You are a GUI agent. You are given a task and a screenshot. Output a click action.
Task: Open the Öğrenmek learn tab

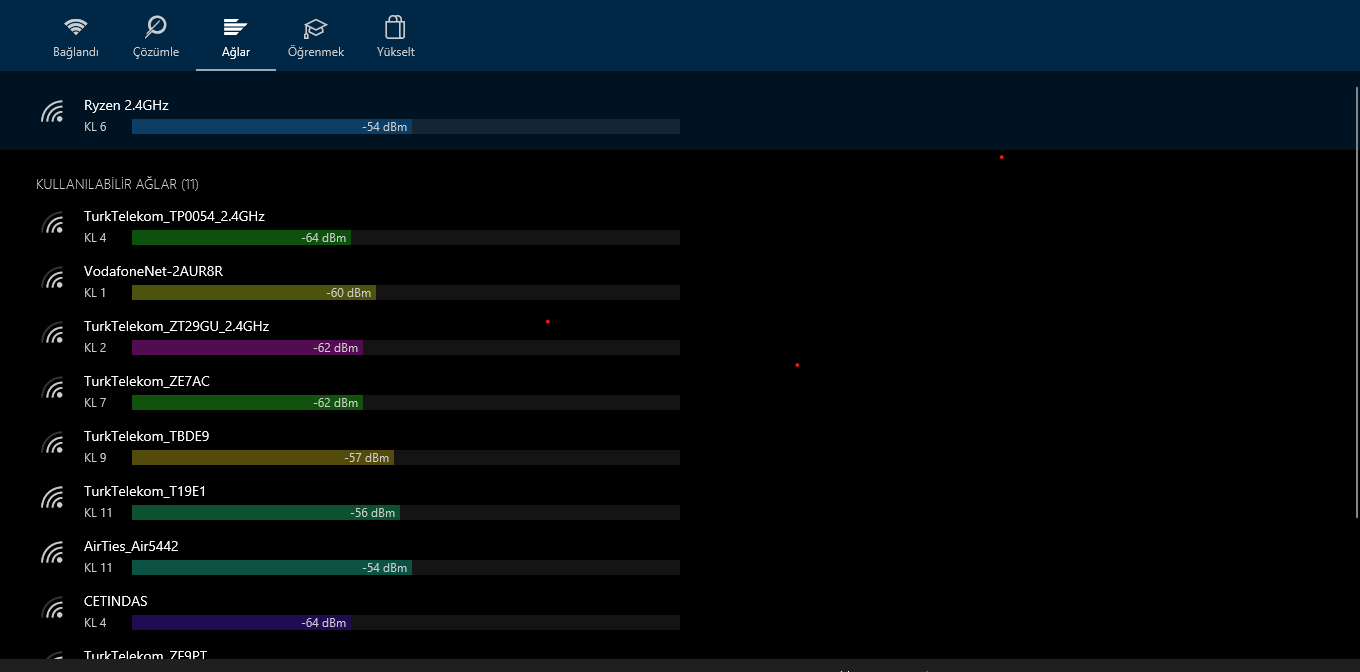316,37
